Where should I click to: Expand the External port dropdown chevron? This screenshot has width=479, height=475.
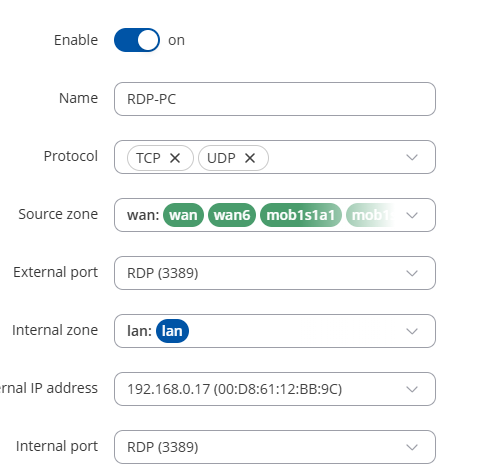point(412,273)
